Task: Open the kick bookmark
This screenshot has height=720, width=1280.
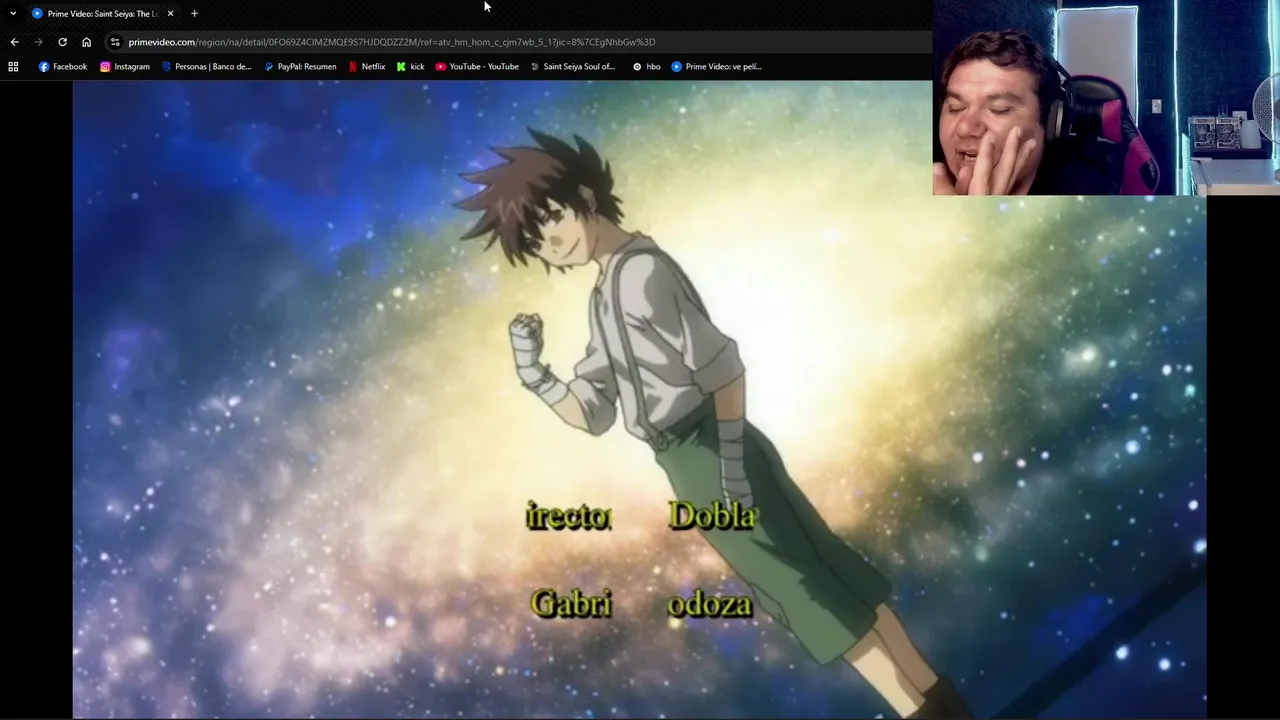Action: tap(411, 67)
